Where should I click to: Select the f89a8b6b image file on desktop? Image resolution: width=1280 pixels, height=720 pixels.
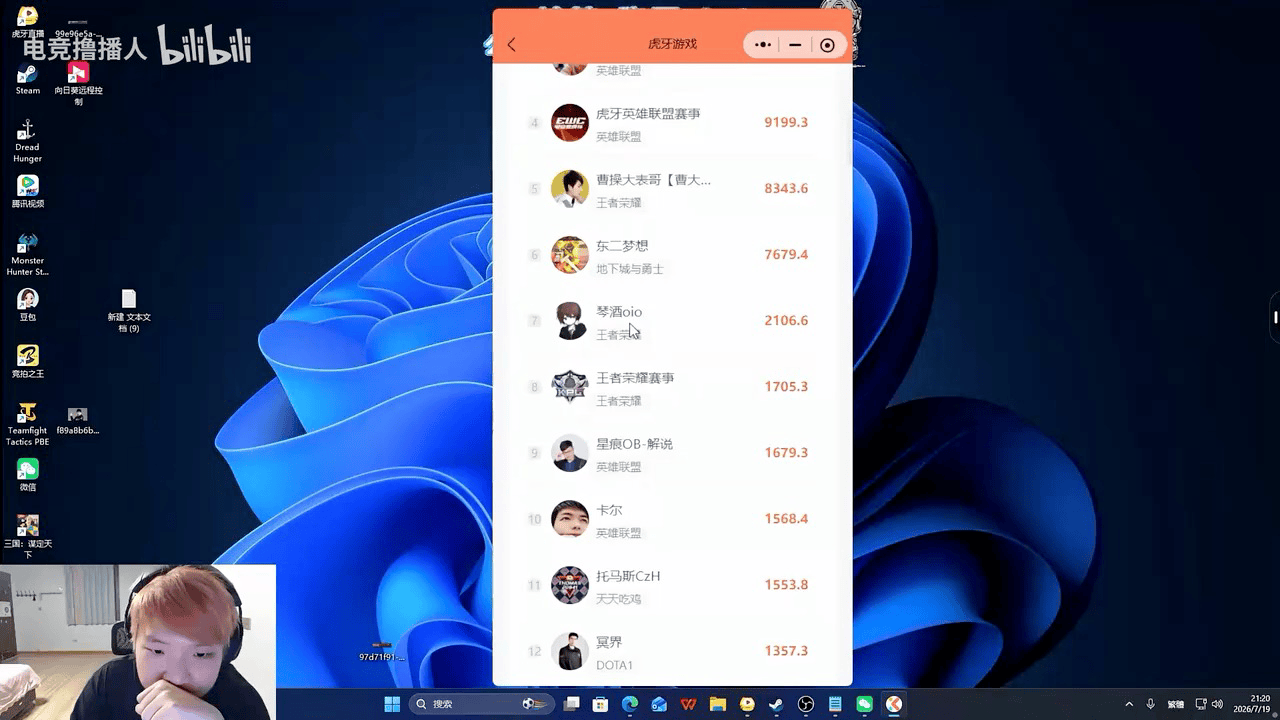pyautogui.click(x=78, y=420)
